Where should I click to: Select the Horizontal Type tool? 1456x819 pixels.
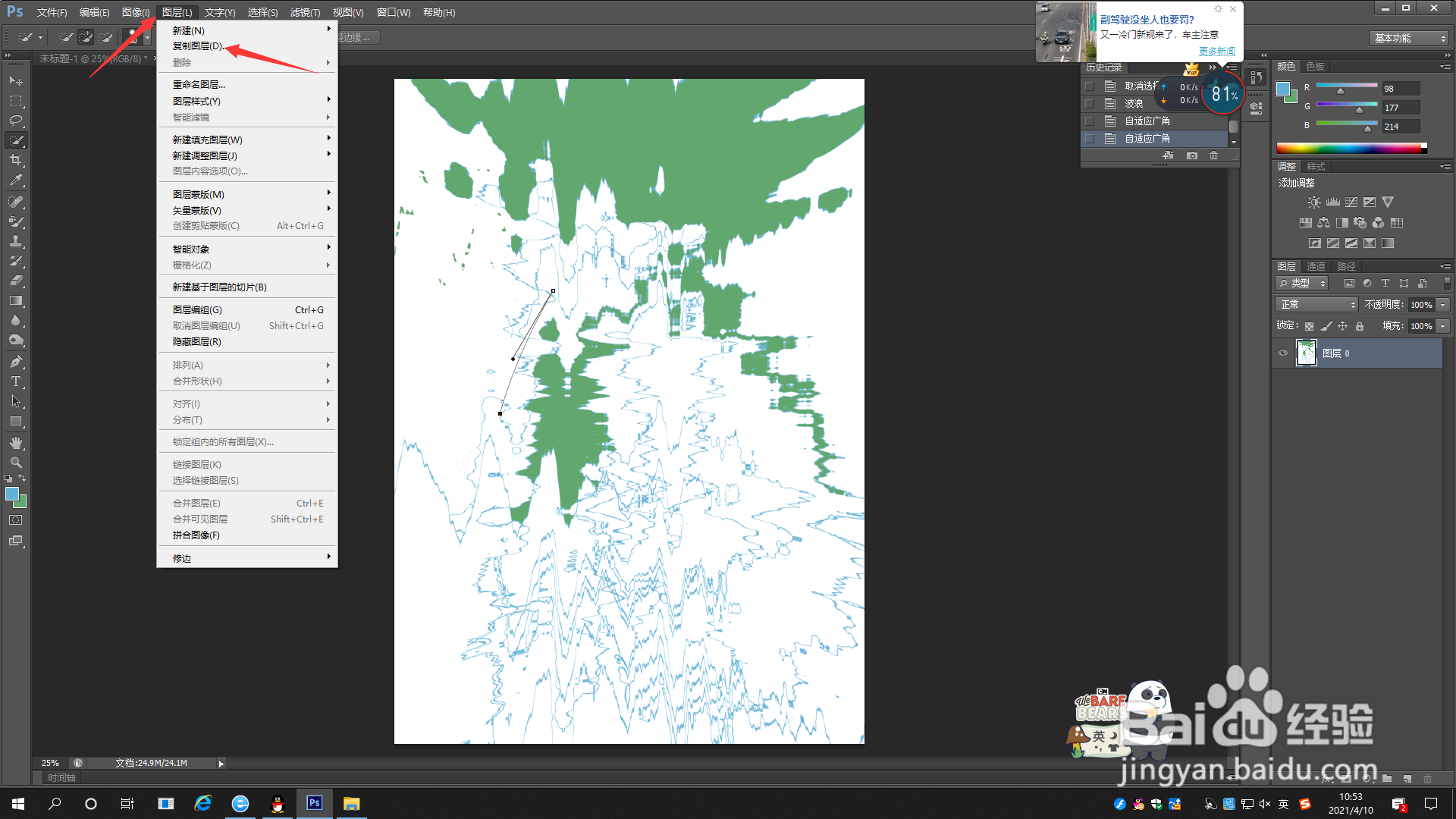coord(16,381)
